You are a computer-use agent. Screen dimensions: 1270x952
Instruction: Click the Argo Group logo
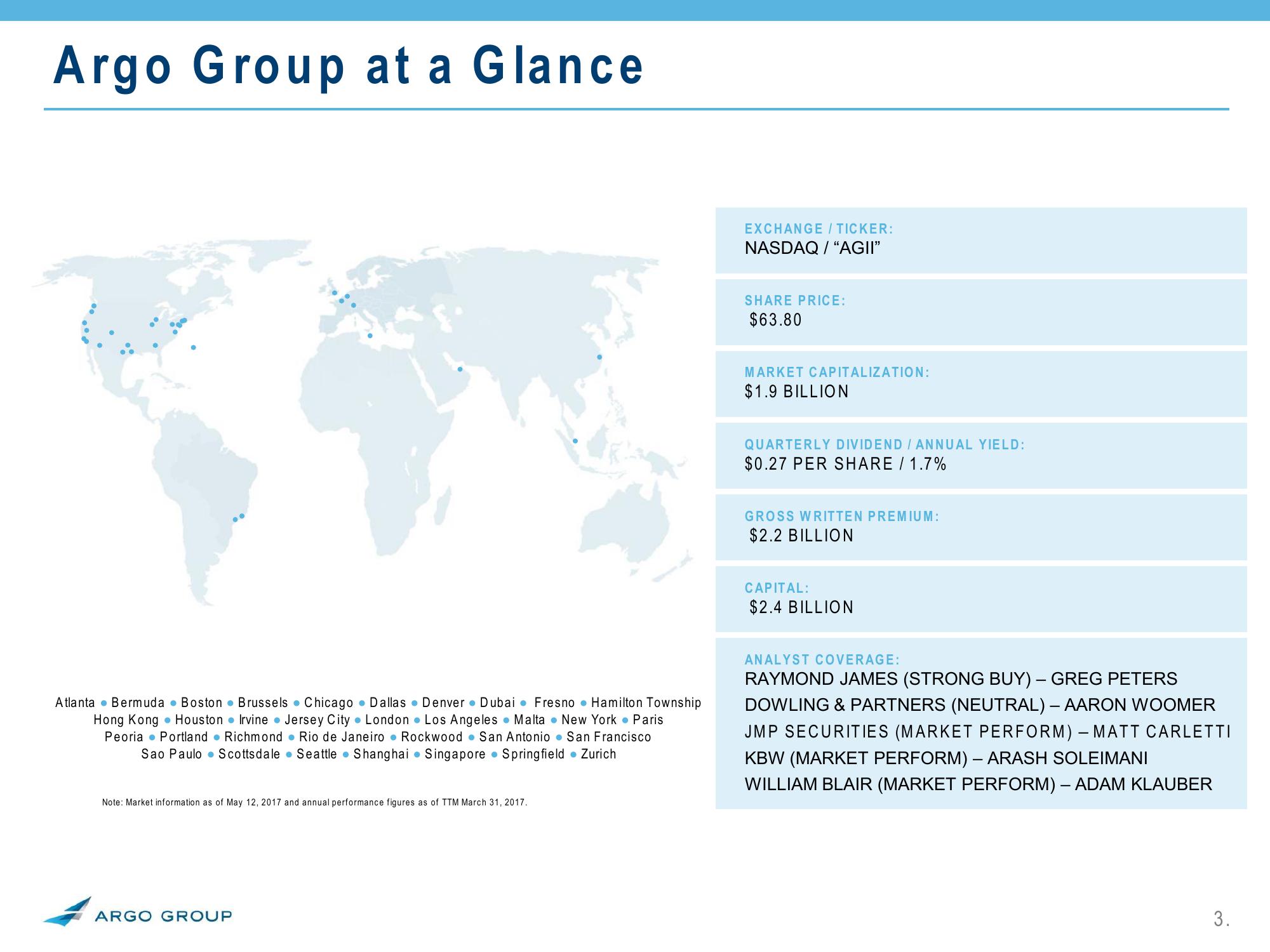coord(138,912)
